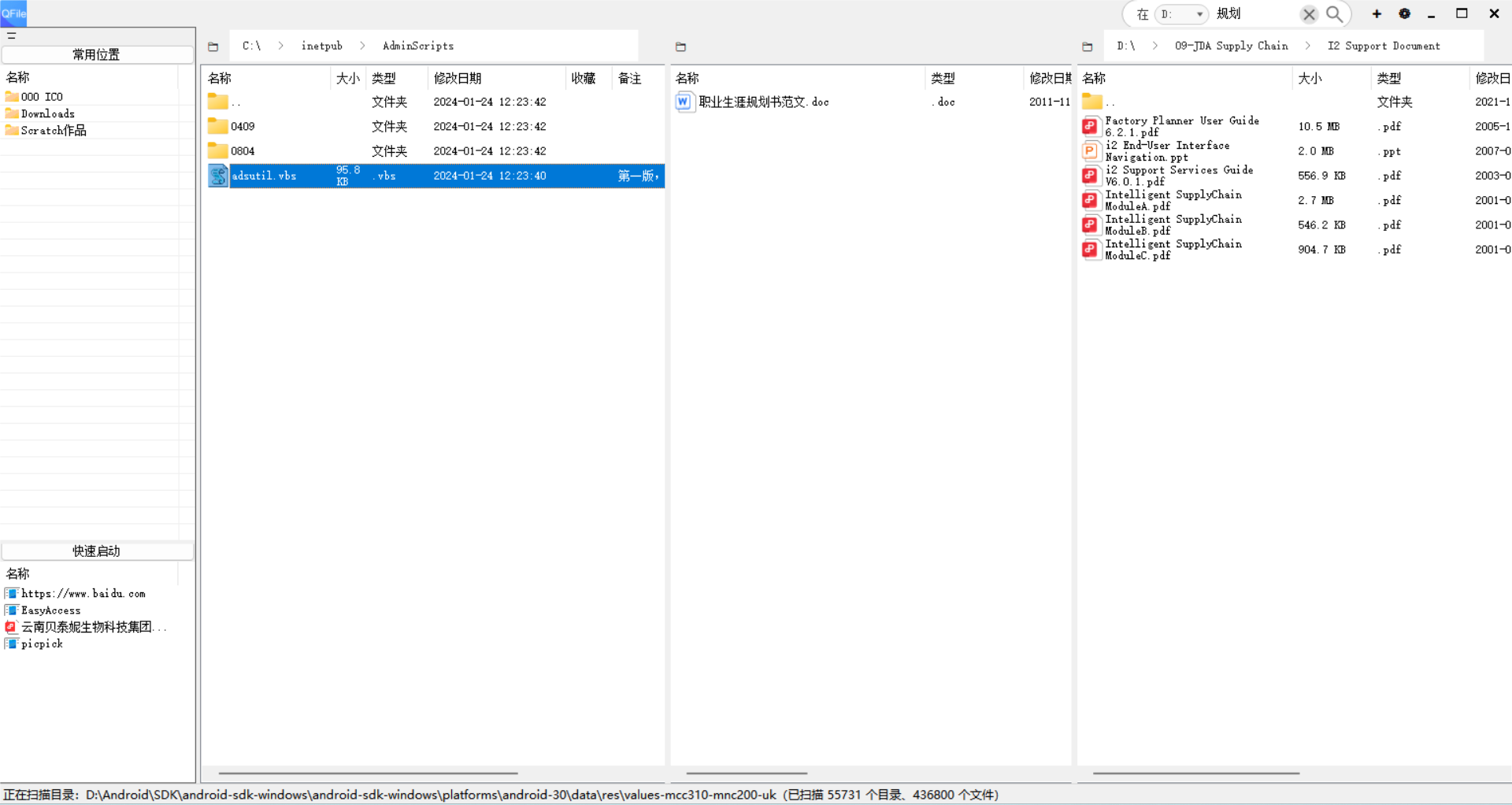Clear the search text with X icon
The width and height of the screenshot is (1512, 805).
coord(1309,14)
